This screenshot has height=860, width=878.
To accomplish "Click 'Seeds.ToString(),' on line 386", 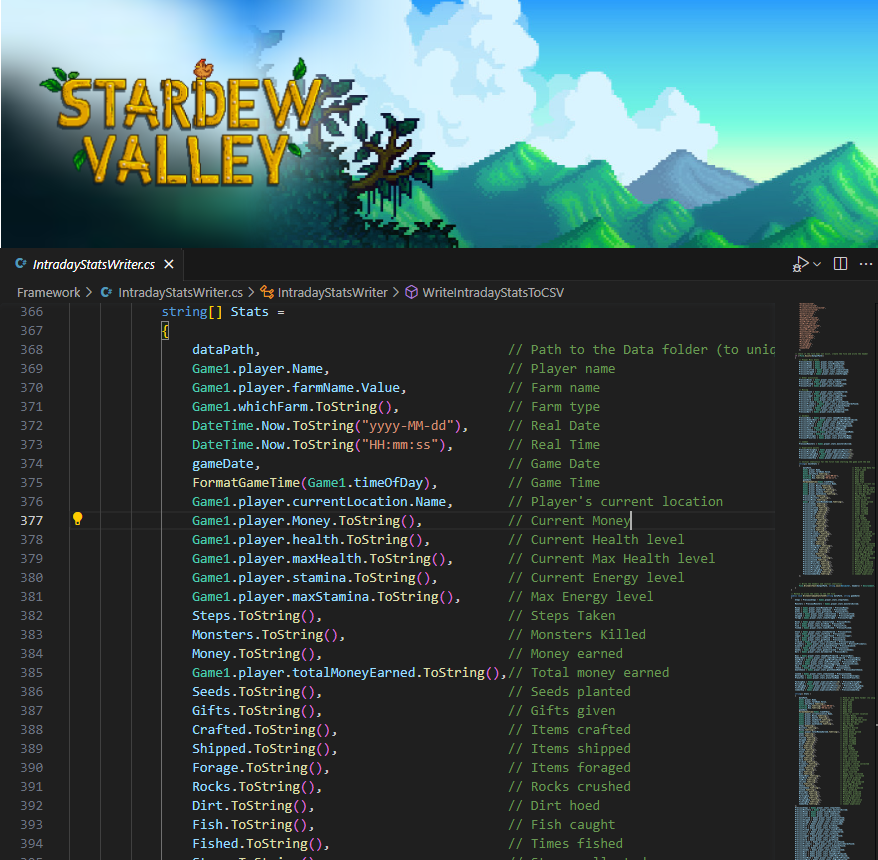I will [x=257, y=692].
